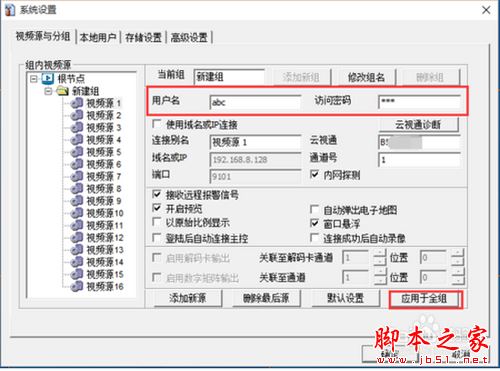The height and width of the screenshot is (371, 500).
Task: Click the camera icon of 视频源 5
Action: [77, 152]
